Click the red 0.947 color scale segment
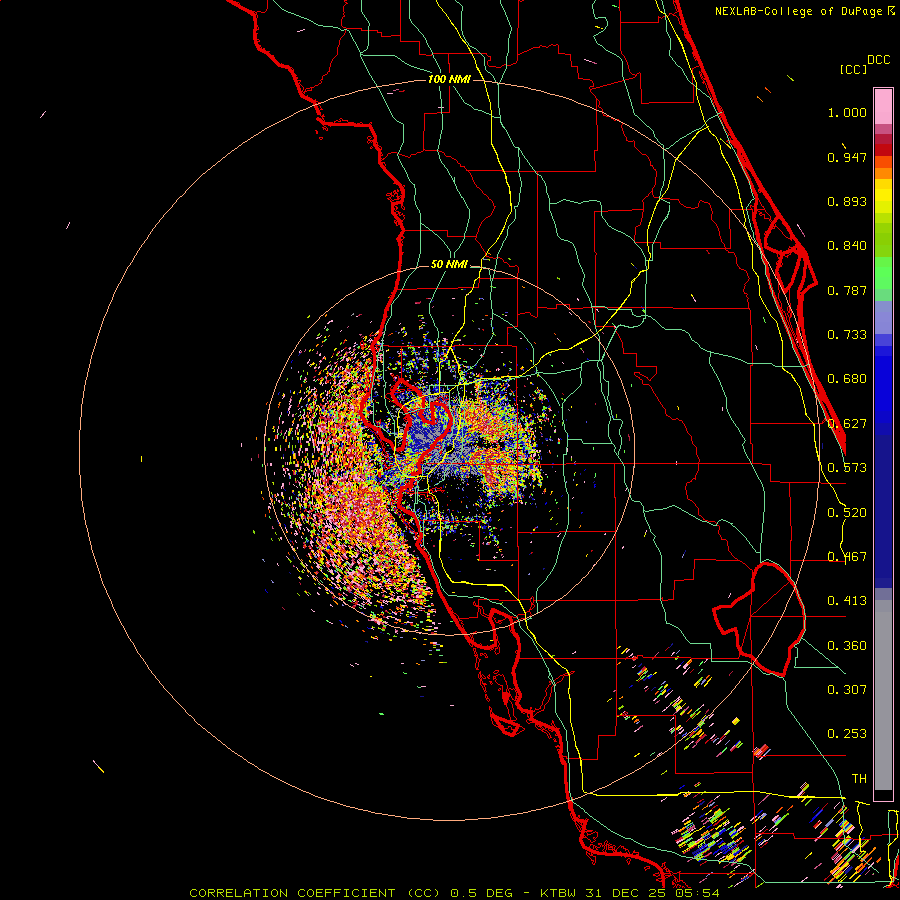Screen dimensions: 900x900 [883, 150]
